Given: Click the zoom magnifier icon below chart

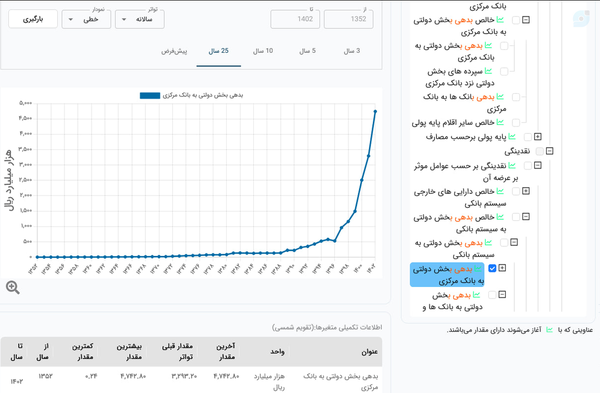Looking at the screenshot, I should tap(13, 287).
